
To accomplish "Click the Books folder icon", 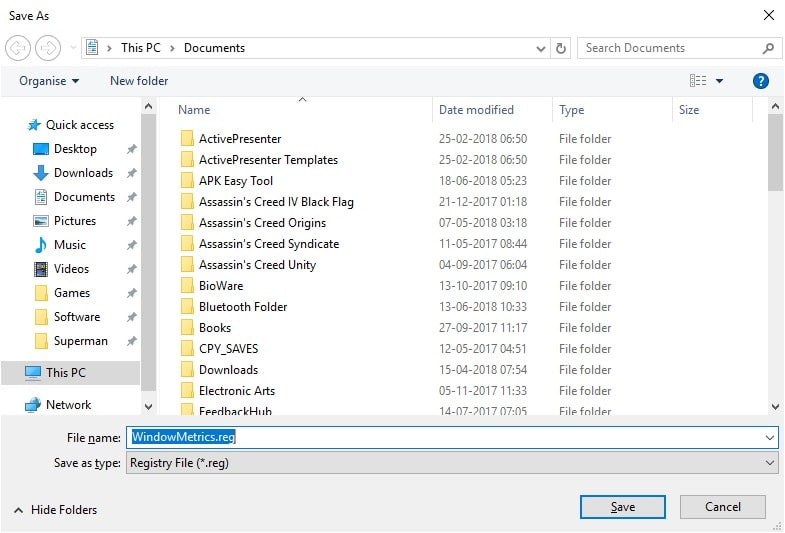I will tap(187, 327).
